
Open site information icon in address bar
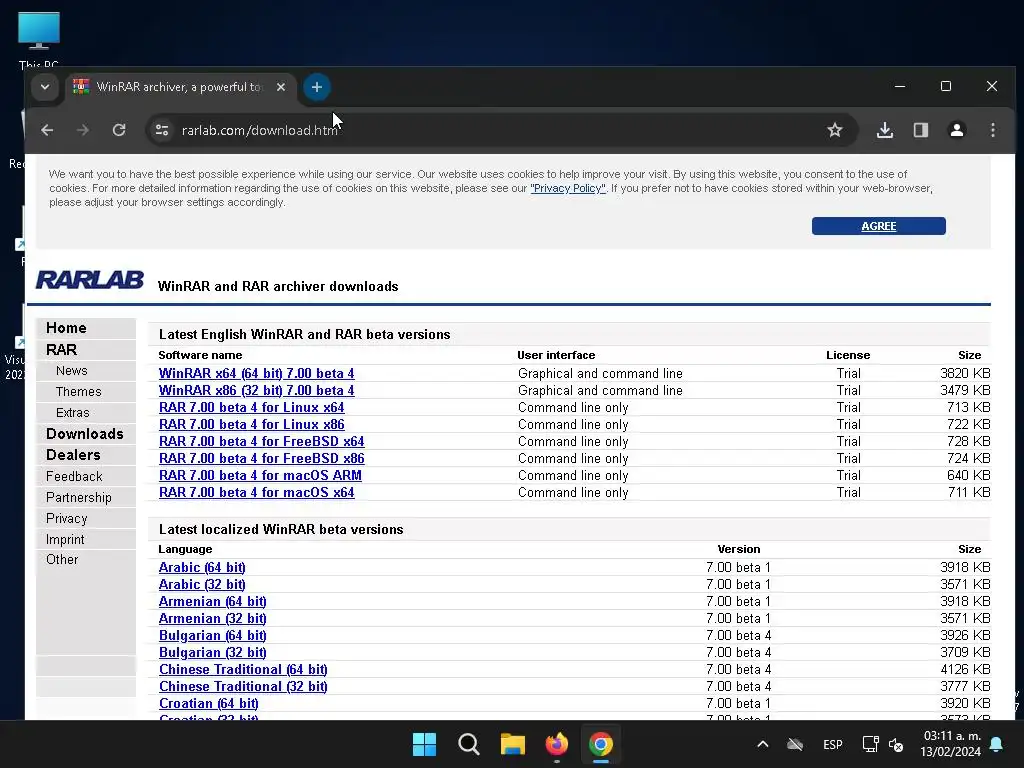[162, 130]
